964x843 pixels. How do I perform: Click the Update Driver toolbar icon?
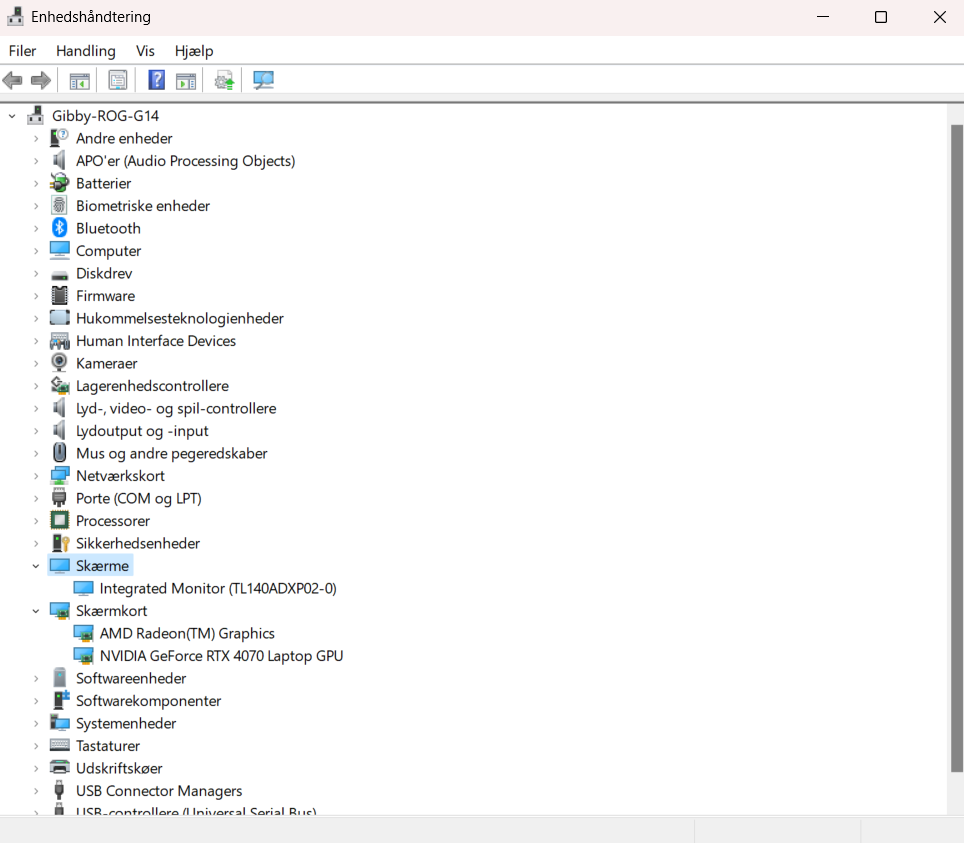coord(223,79)
